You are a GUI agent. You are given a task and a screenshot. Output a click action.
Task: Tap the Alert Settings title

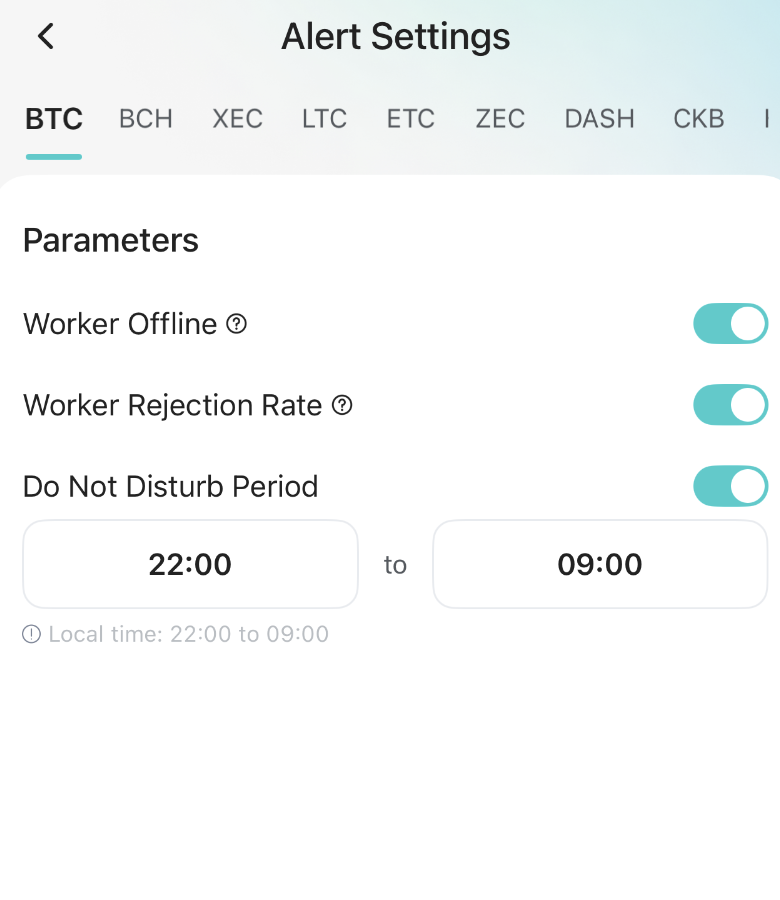(x=396, y=36)
